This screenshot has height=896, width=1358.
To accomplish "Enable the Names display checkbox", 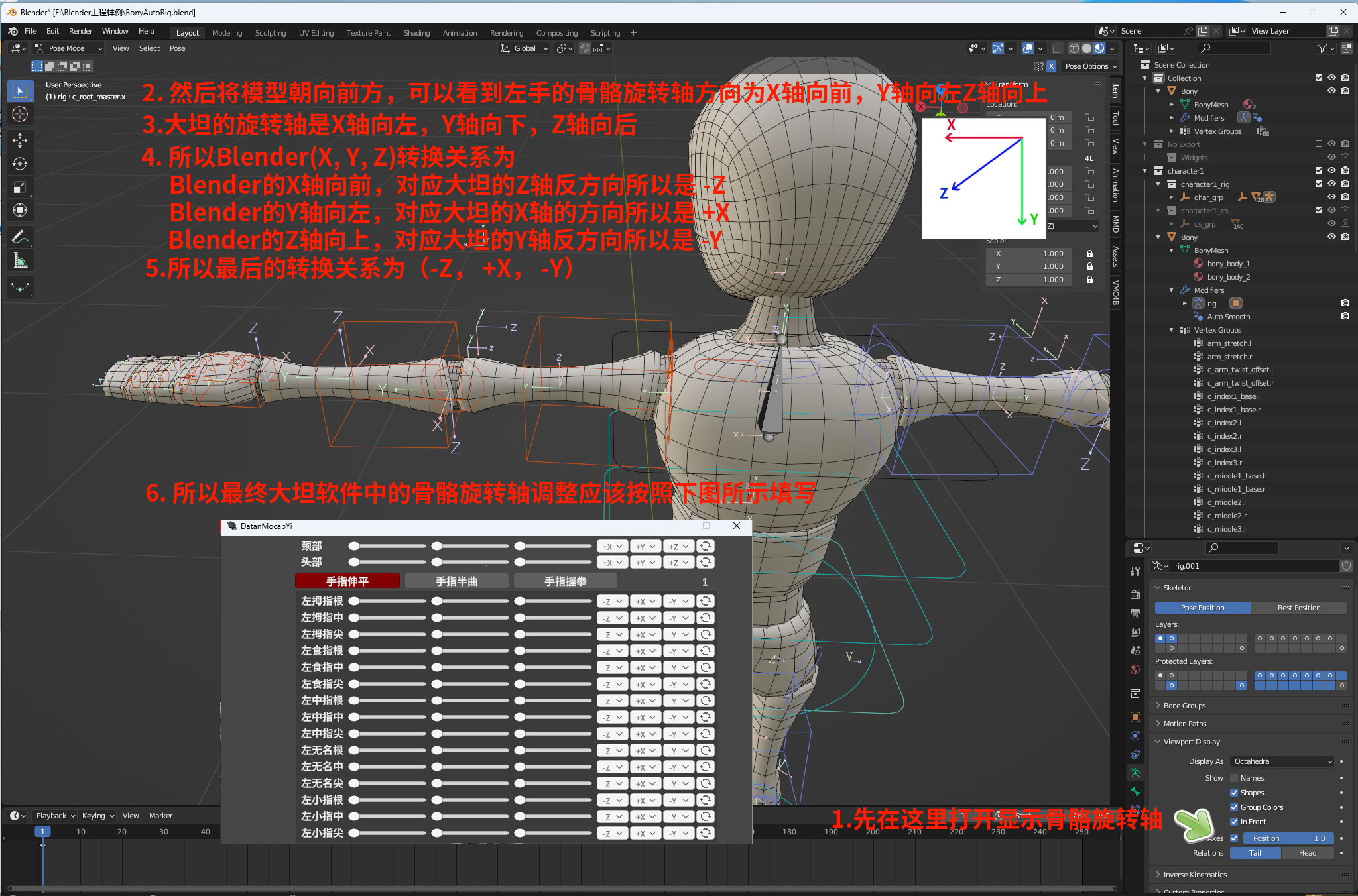I will click(x=1234, y=778).
